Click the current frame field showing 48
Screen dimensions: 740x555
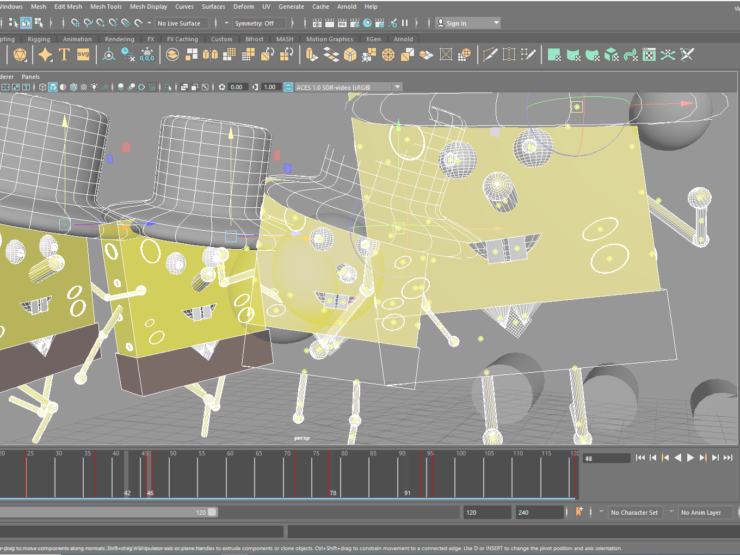(606, 458)
